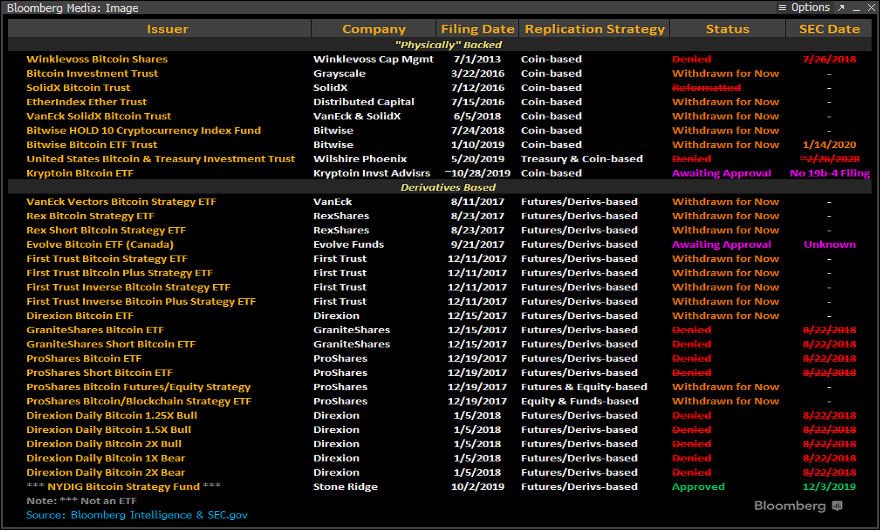
Task: Click the Issuer column header
Action: (x=160, y=29)
